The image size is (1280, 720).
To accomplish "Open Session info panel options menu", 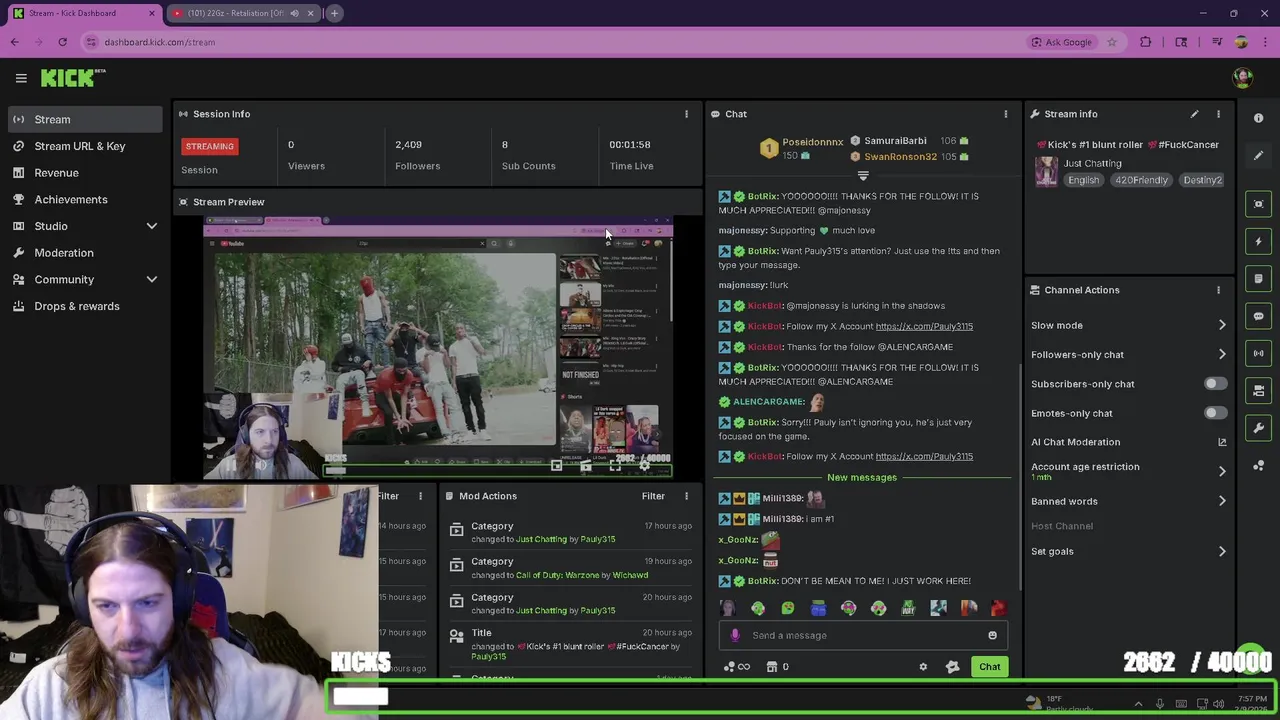I will tap(686, 114).
